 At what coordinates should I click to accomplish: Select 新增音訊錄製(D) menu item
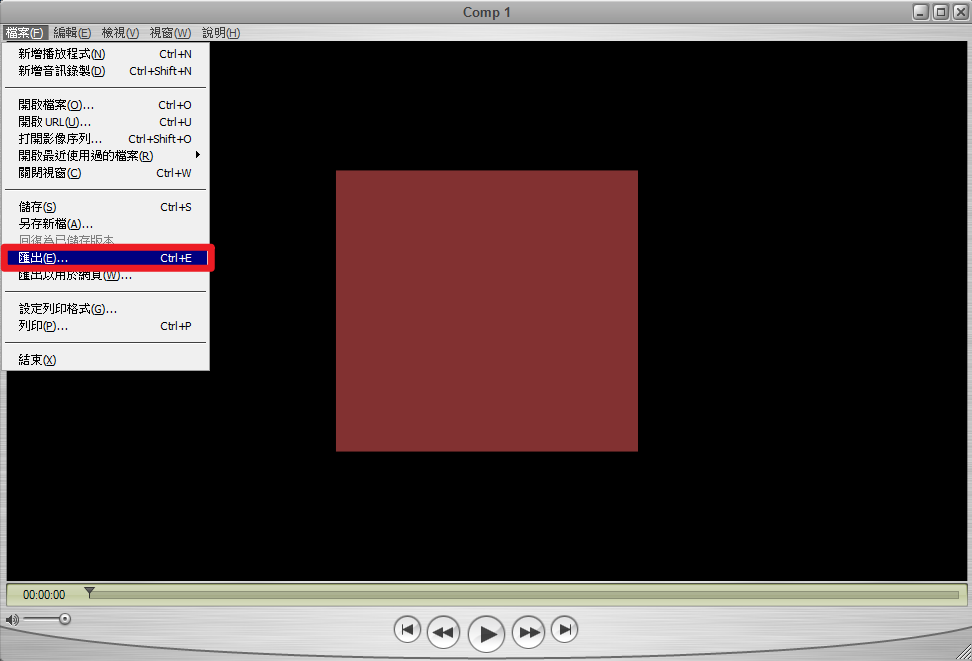[x=105, y=71]
